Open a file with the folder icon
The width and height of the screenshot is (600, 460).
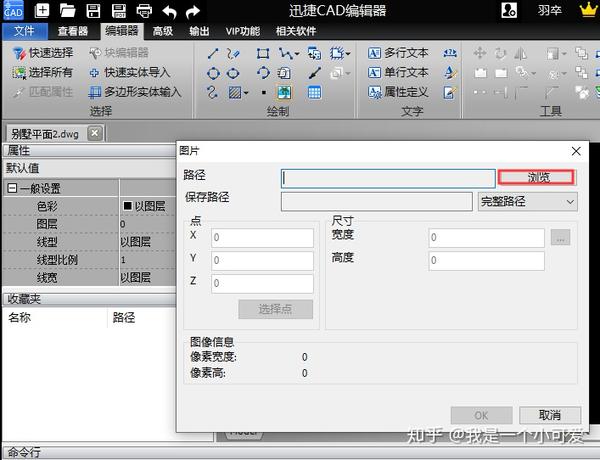tap(67, 10)
